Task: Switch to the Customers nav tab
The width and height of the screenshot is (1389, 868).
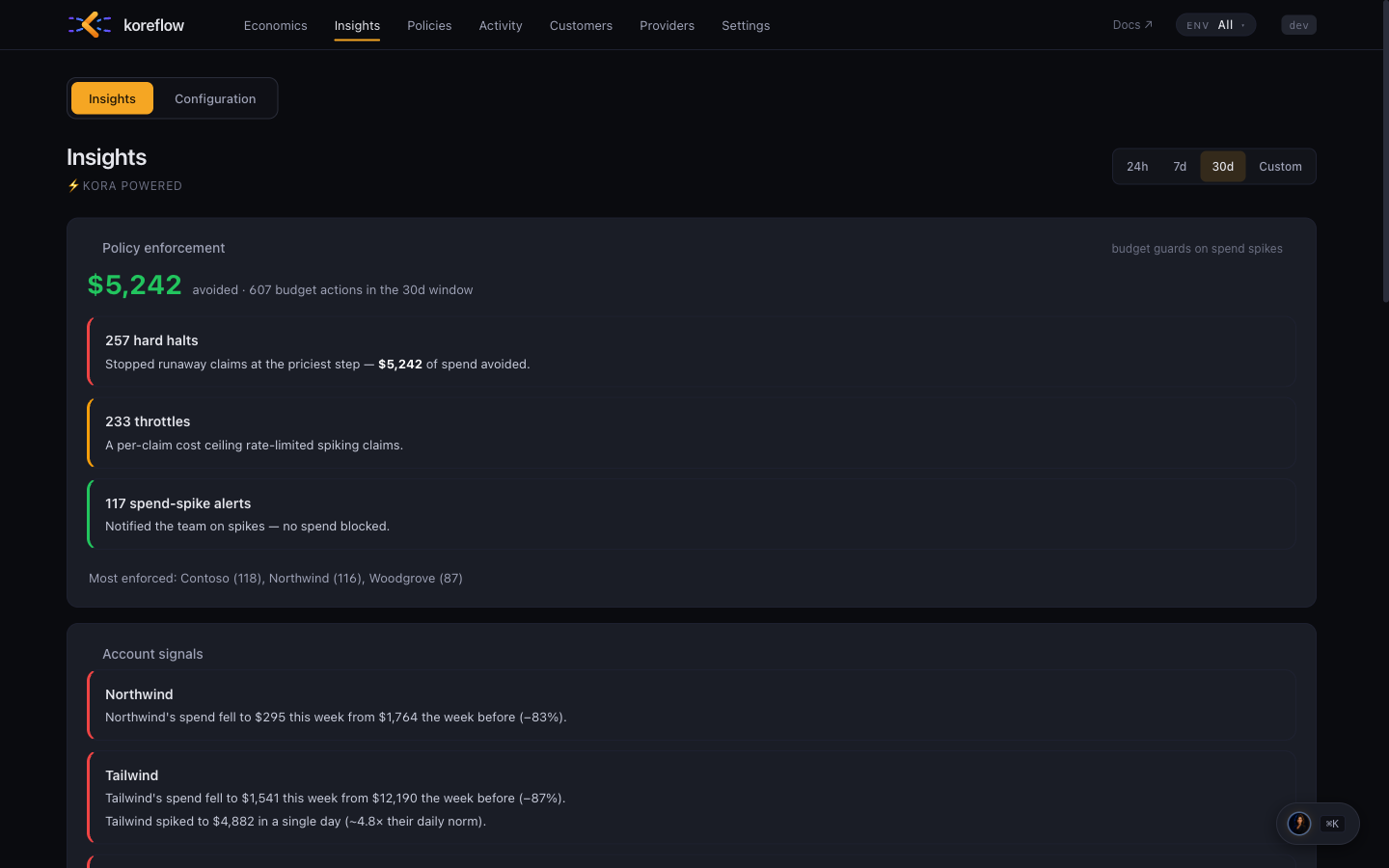Action: tap(581, 26)
